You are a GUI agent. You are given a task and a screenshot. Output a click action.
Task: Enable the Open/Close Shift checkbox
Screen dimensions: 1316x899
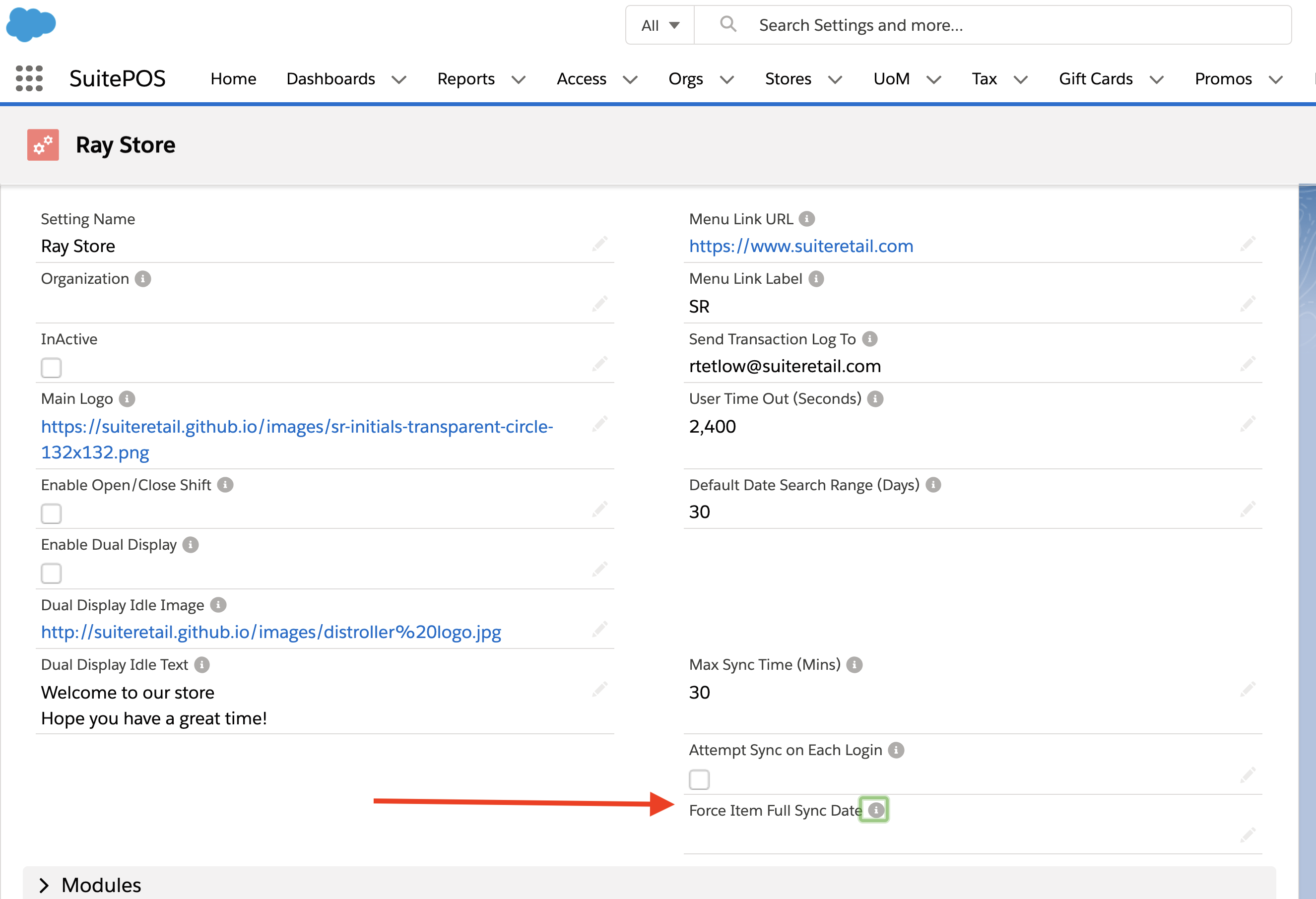point(51,514)
